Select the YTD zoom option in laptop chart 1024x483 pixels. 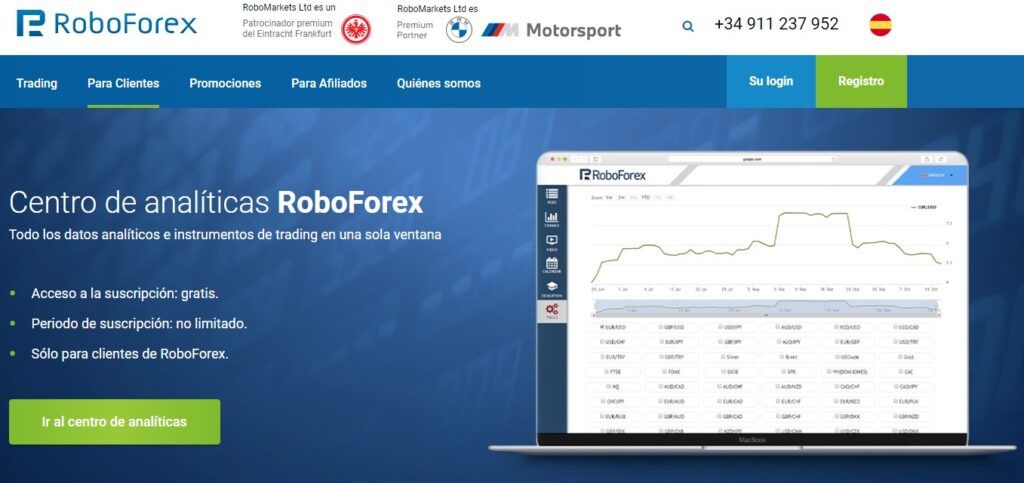[x=645, y=197]
